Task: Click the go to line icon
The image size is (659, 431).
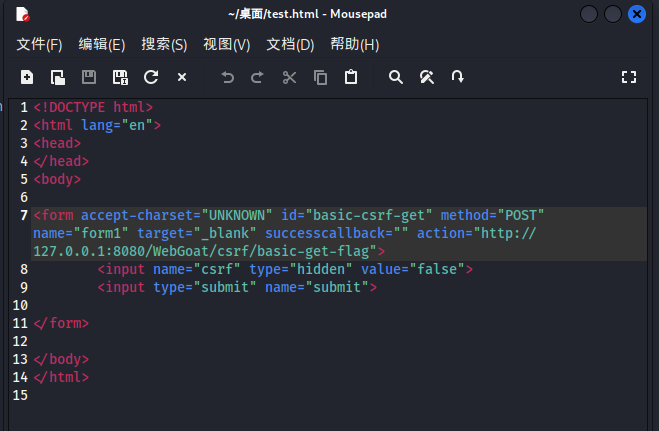Action: 458,77
